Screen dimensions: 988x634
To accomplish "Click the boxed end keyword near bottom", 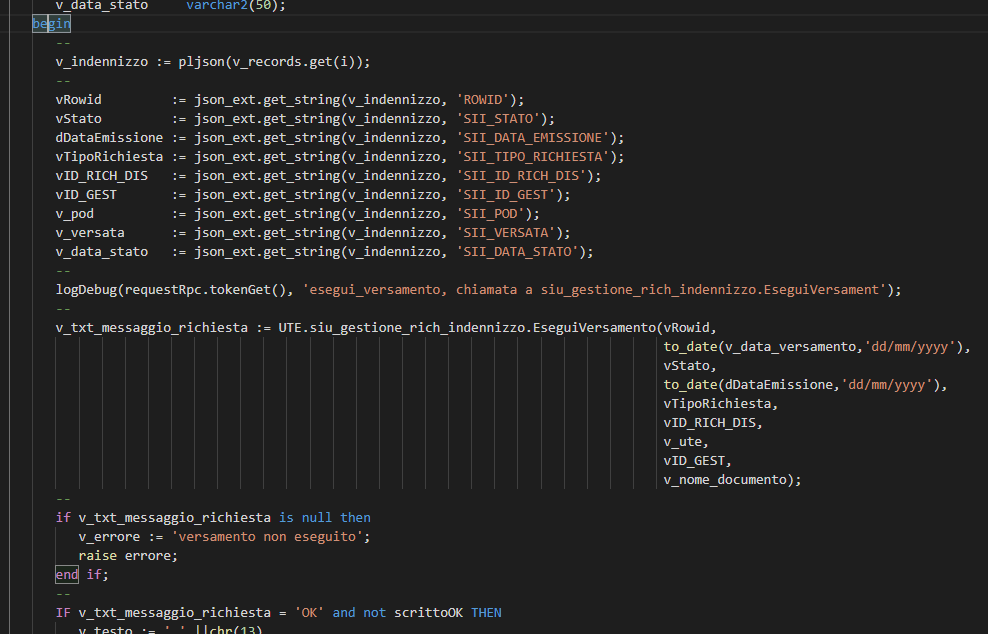I will 66,574.
